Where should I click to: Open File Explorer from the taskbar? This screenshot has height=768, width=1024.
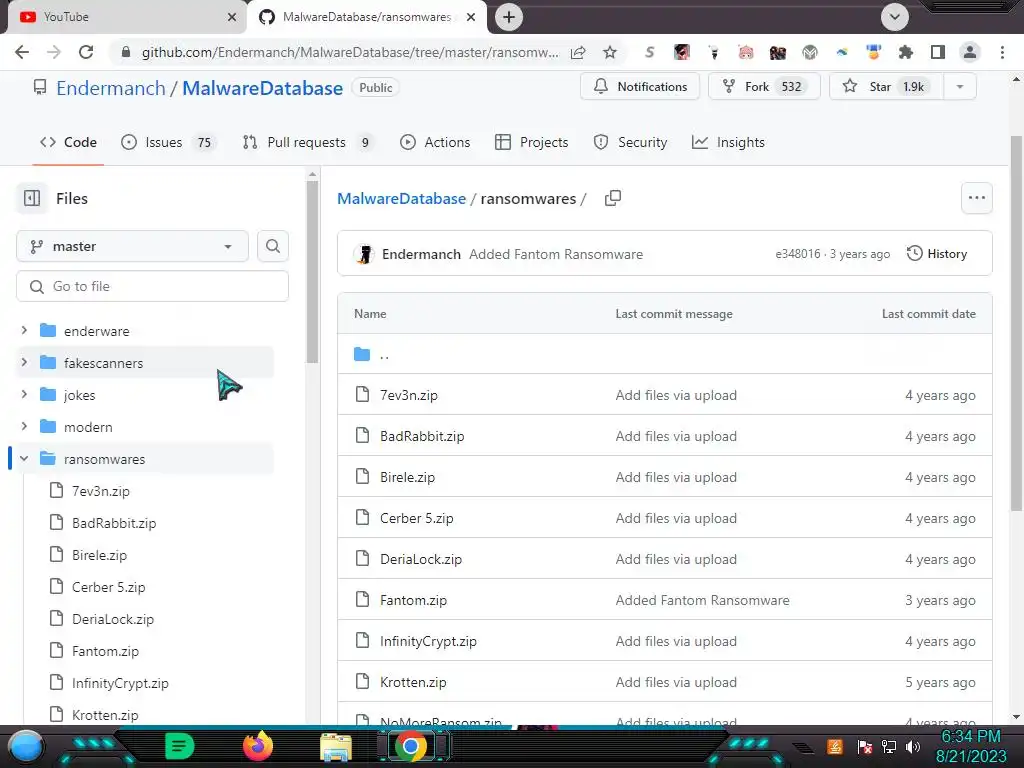coord(336,747)
